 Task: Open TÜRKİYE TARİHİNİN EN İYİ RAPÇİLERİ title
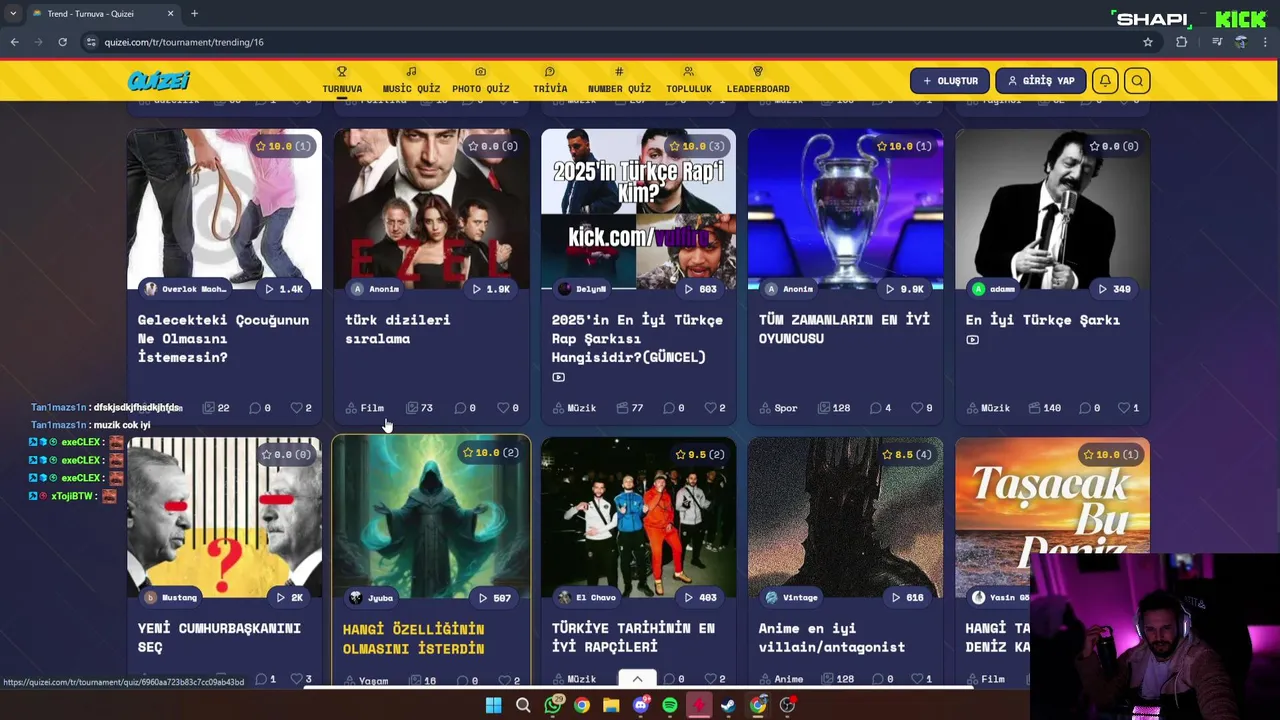633,637
